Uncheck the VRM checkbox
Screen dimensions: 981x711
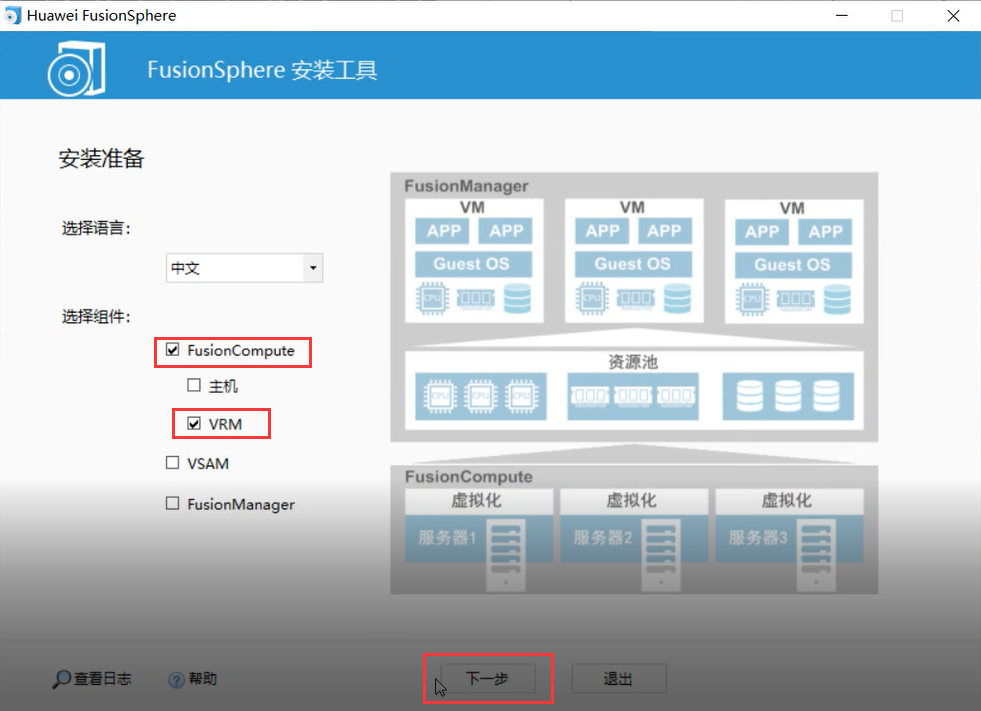pos(194,424)
